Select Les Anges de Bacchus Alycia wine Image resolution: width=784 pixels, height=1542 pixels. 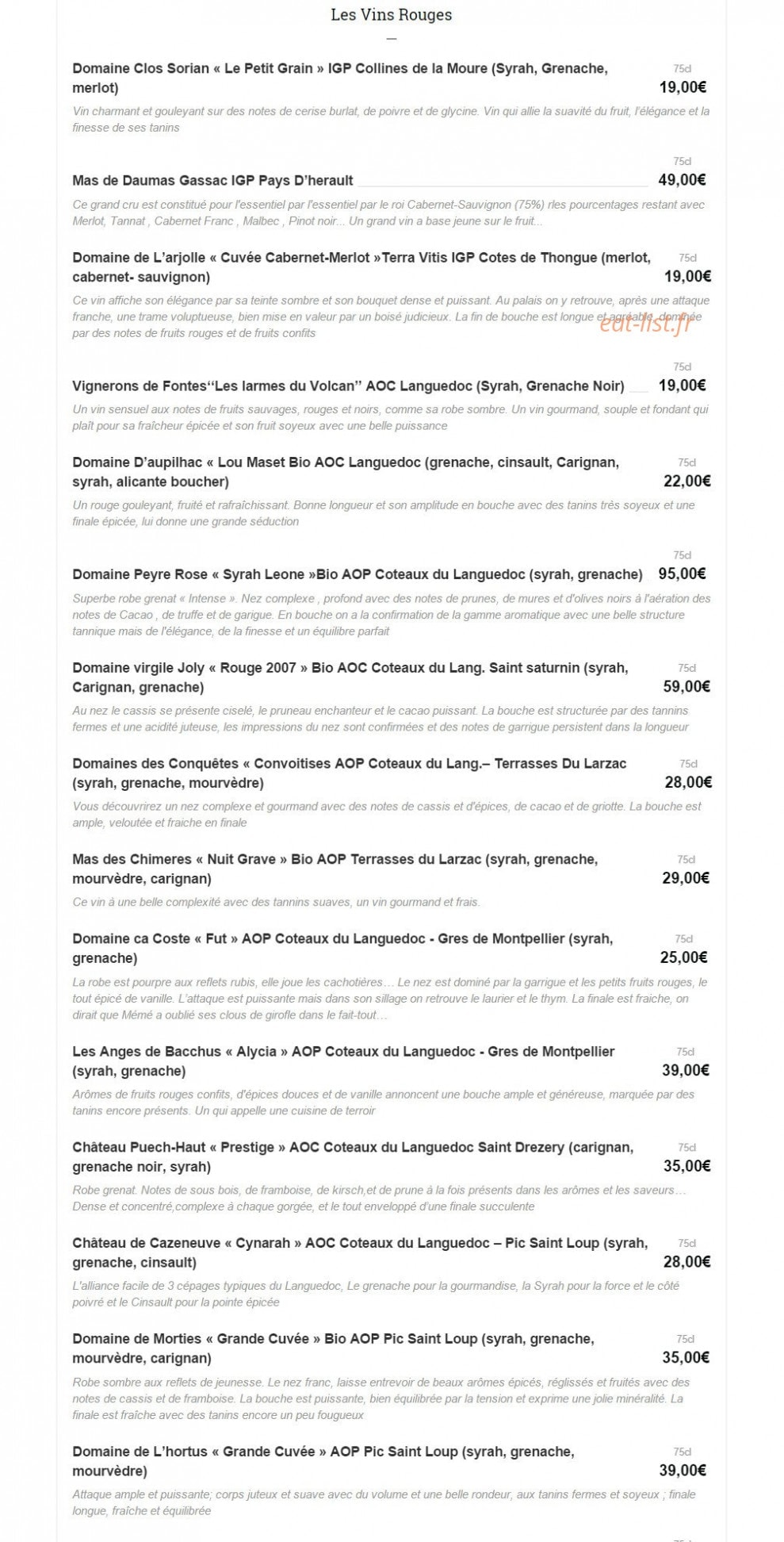tap(343, 1061)
